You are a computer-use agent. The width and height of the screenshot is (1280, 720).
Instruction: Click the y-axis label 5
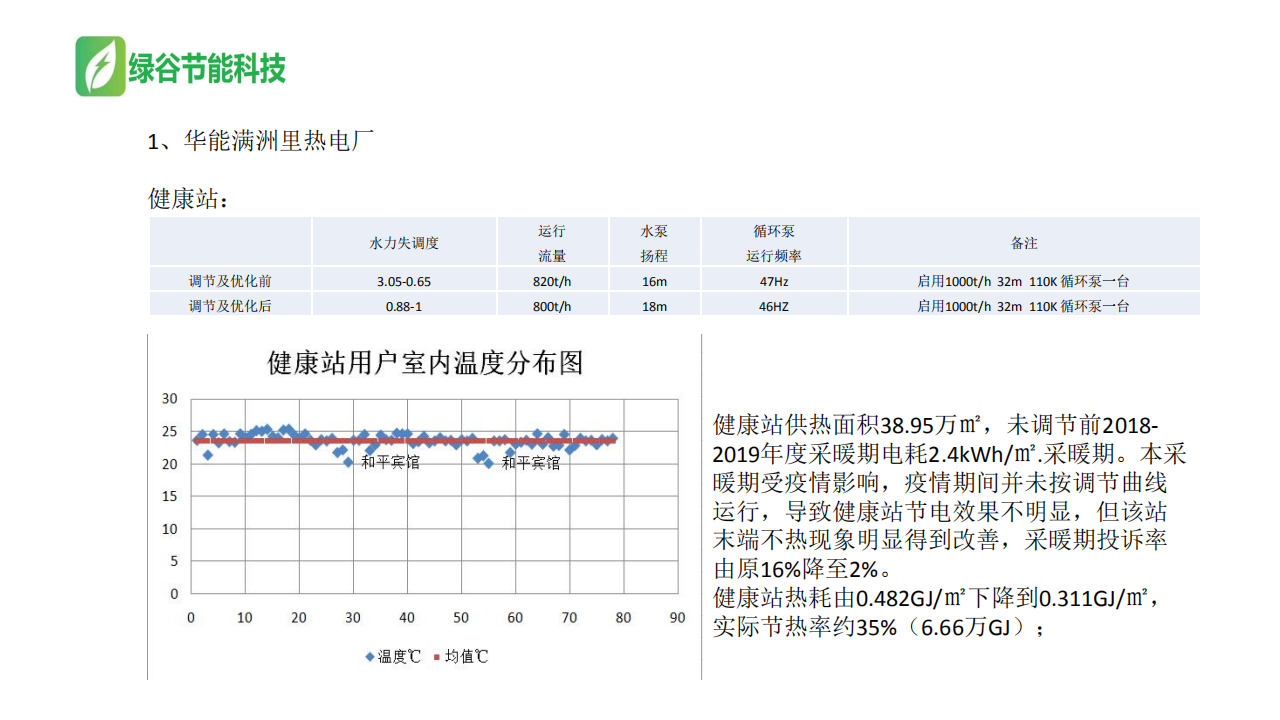pos(174,561)
